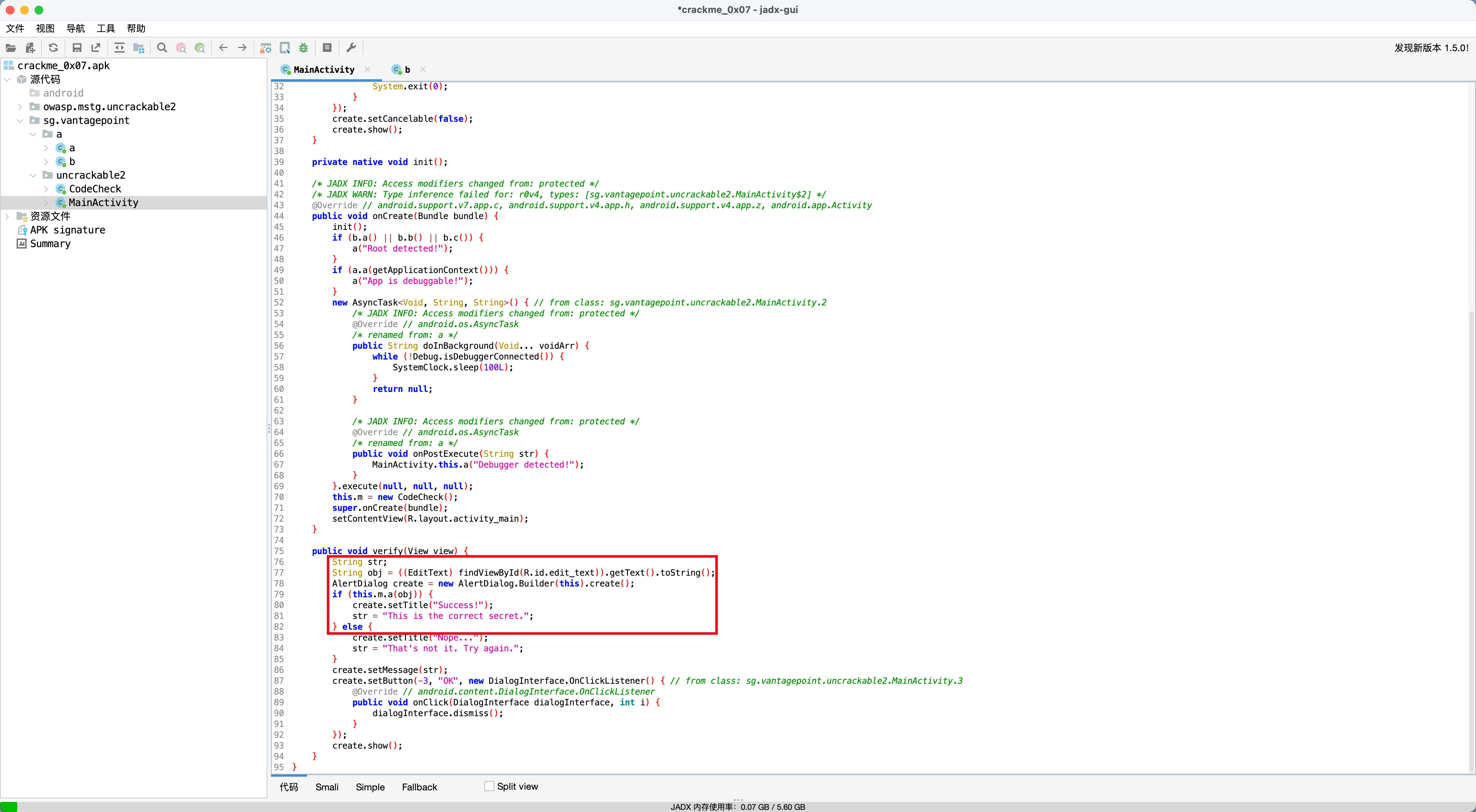This screenshot has height=812, width=1476.
Task: Toggle the Split view checkbox
Action: point(489,786)
